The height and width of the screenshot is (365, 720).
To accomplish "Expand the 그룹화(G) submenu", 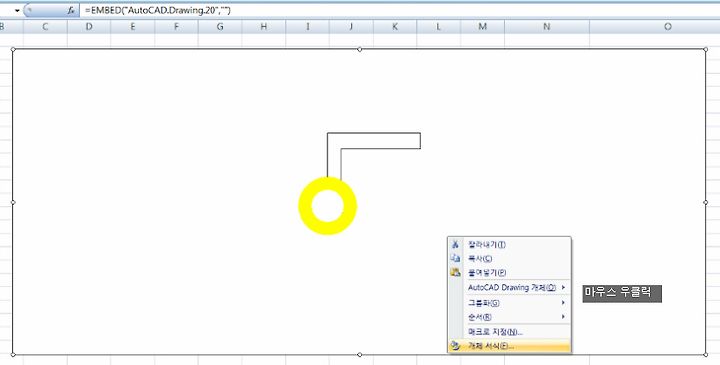I will point(509,303).
